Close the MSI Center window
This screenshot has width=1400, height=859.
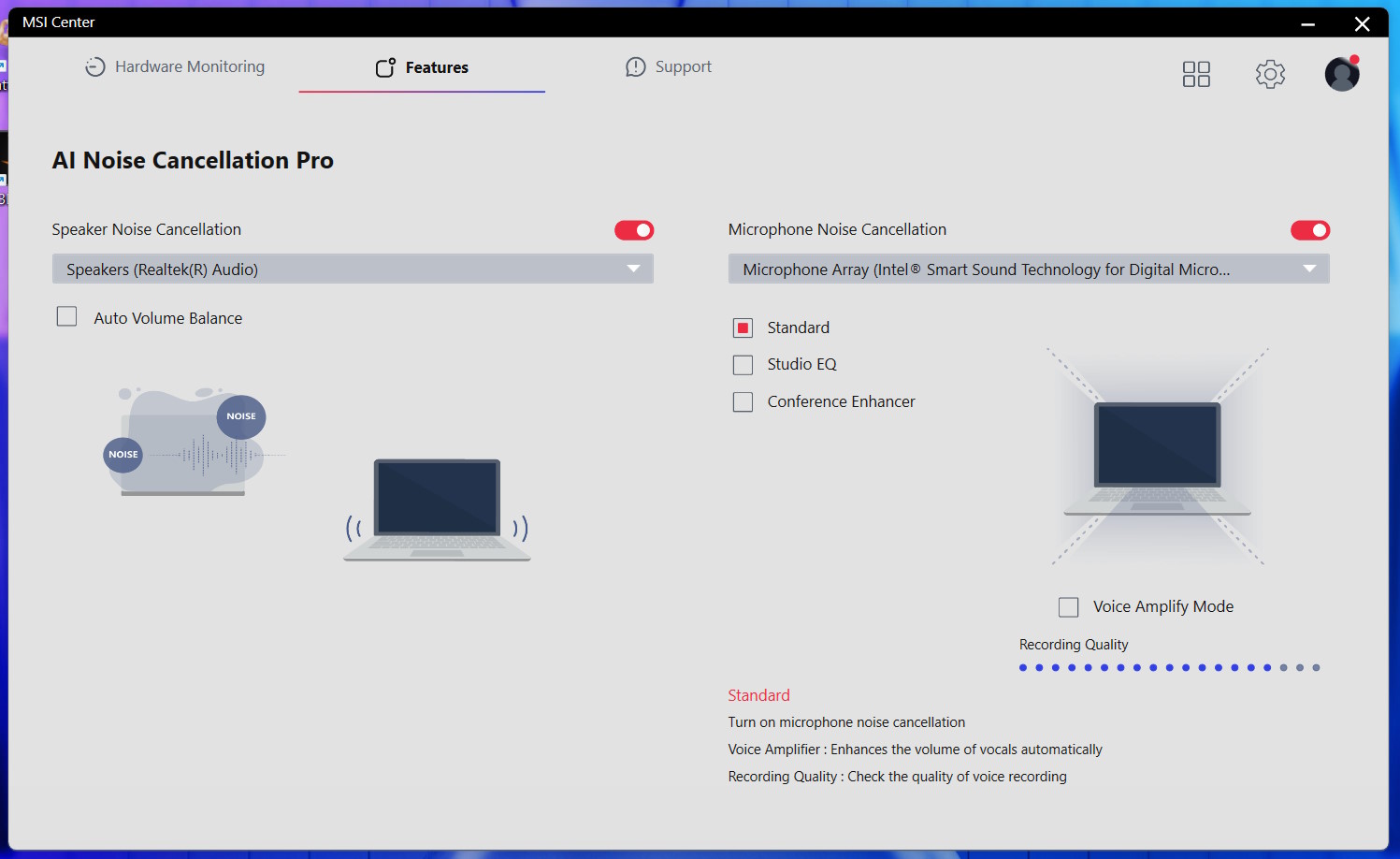1363,23
